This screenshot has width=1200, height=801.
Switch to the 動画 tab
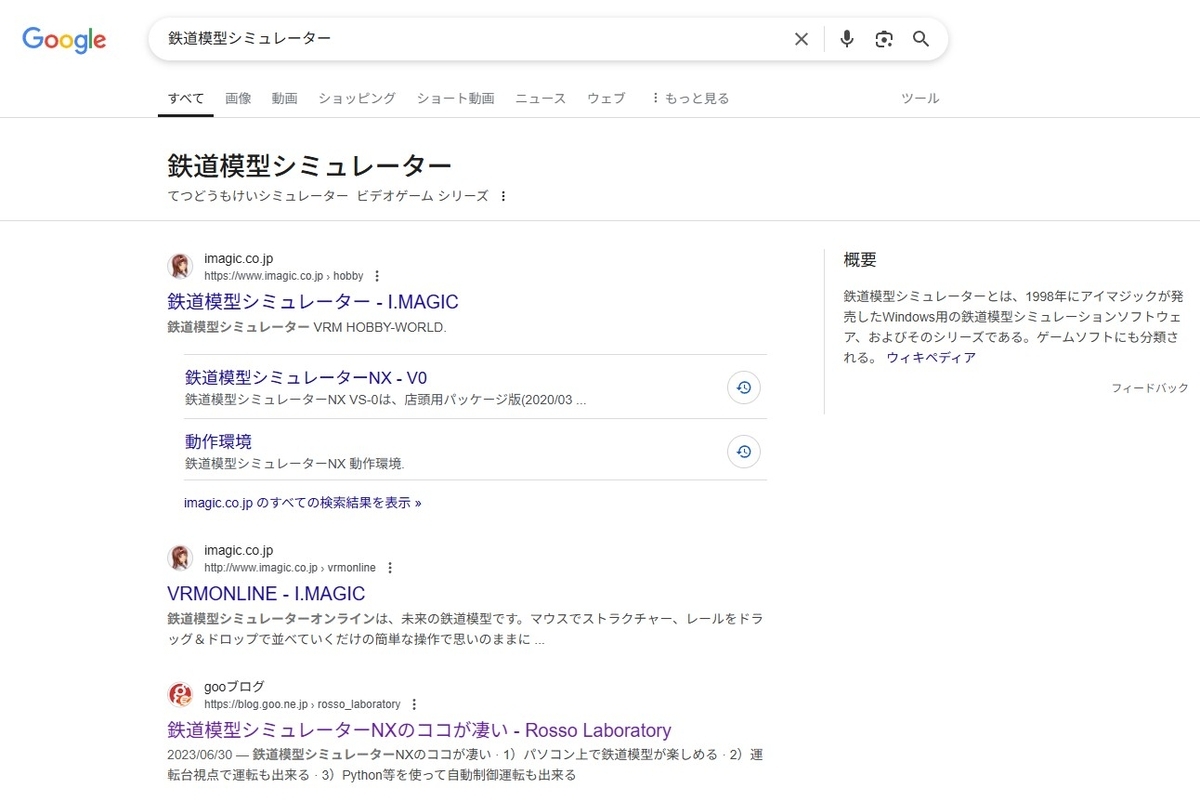pyautogui.click(x=285, y=98)
